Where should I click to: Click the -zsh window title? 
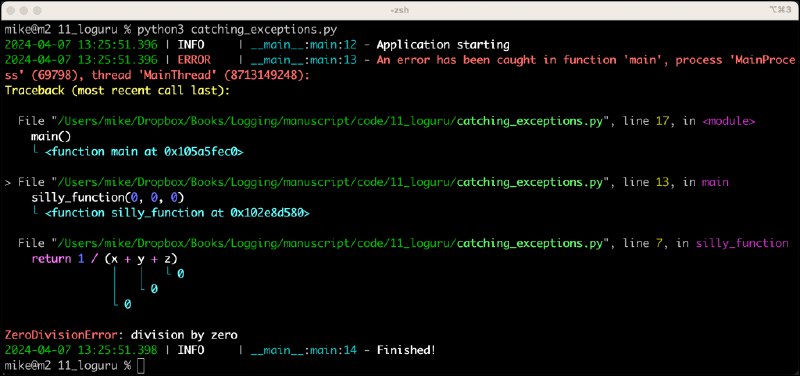tap(399, 10)
